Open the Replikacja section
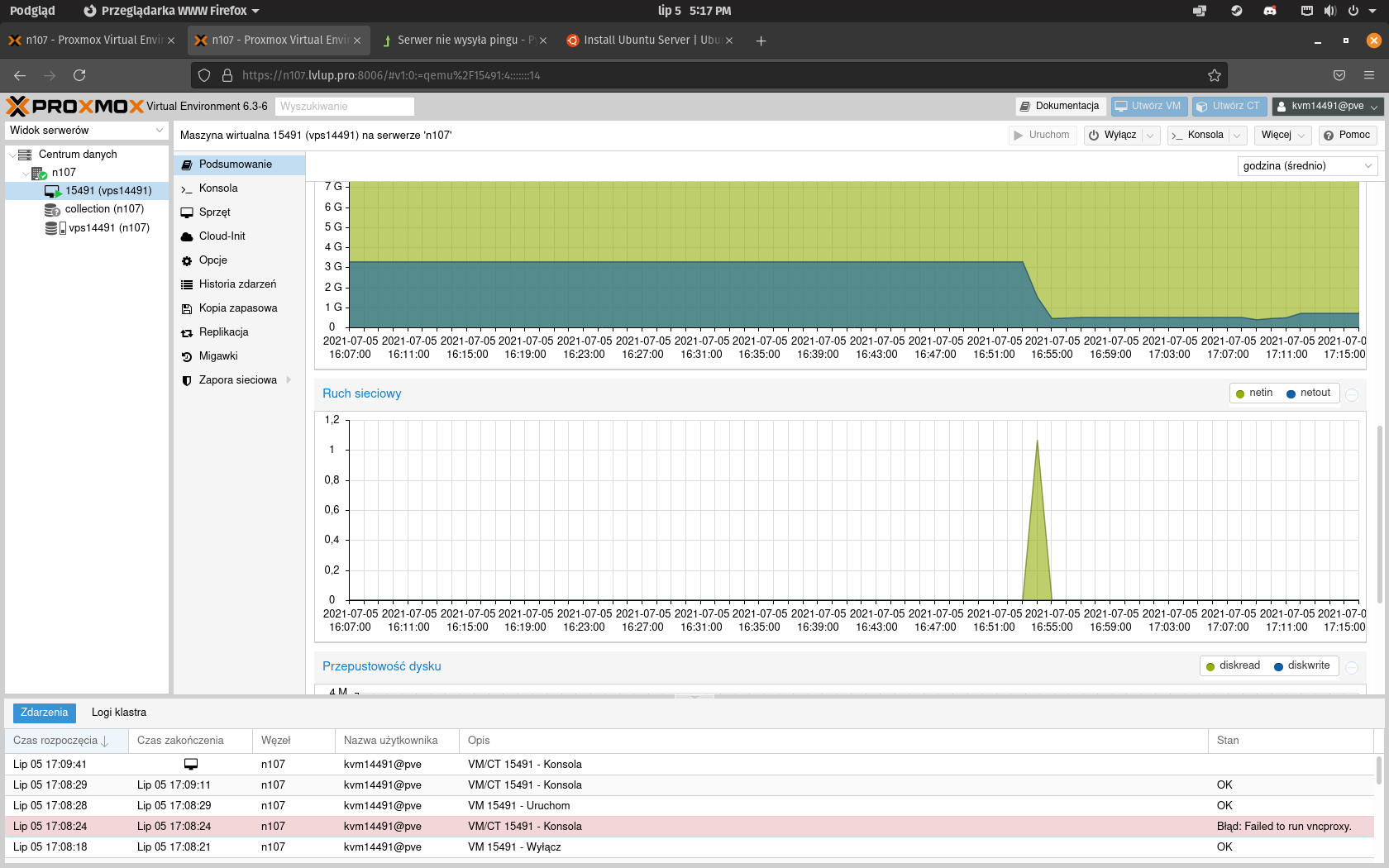 [223, 332]
